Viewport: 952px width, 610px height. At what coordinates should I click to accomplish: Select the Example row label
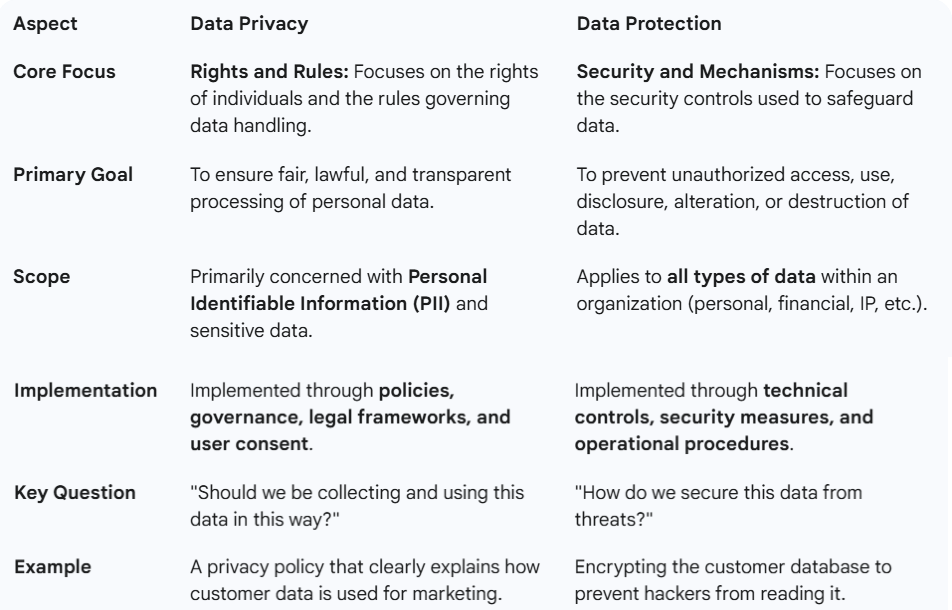(x=52, y=567)
